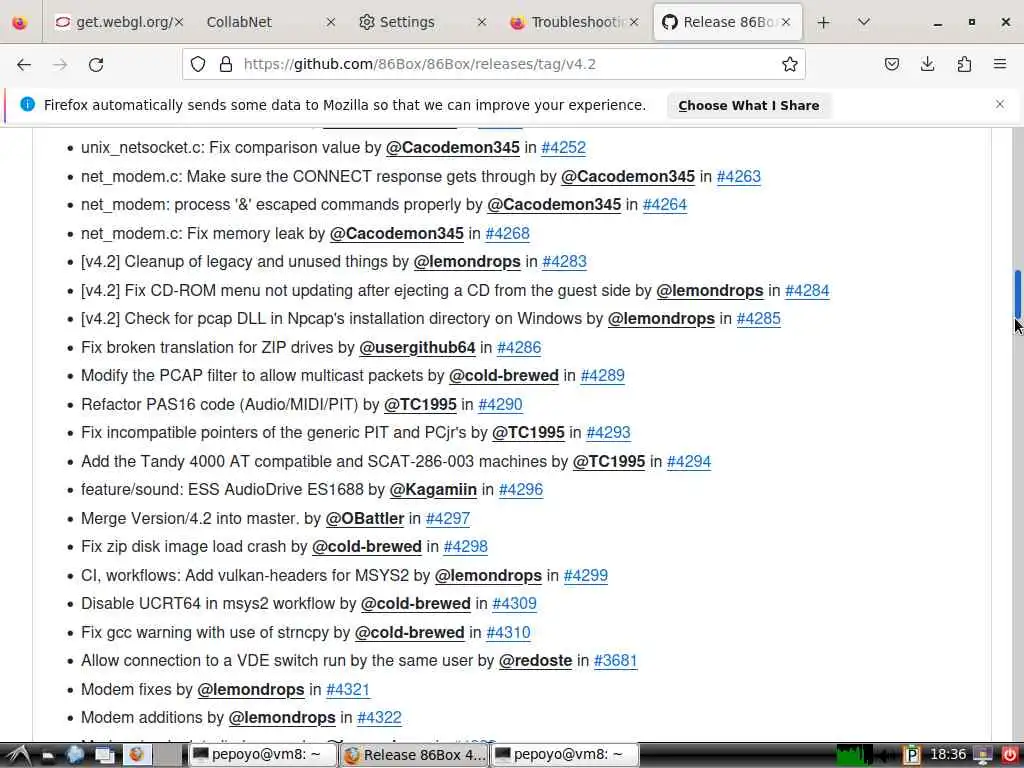Select Release 86Box window in taskbar
The width and height of the screenshot is (1024, 768).
pyautogui.click(x=414, y=754)
